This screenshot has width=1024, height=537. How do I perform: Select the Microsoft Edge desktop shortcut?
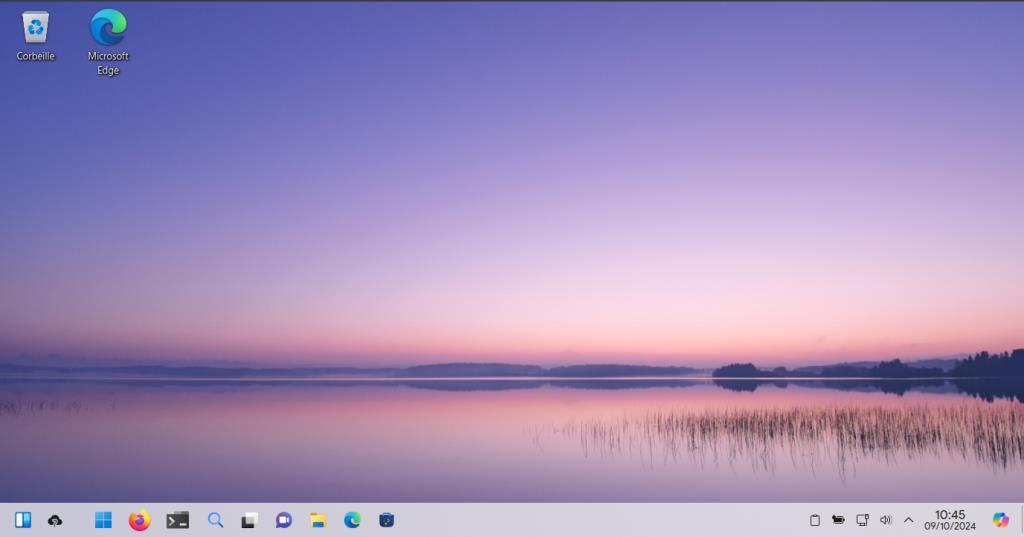click(x=108, y=42)
